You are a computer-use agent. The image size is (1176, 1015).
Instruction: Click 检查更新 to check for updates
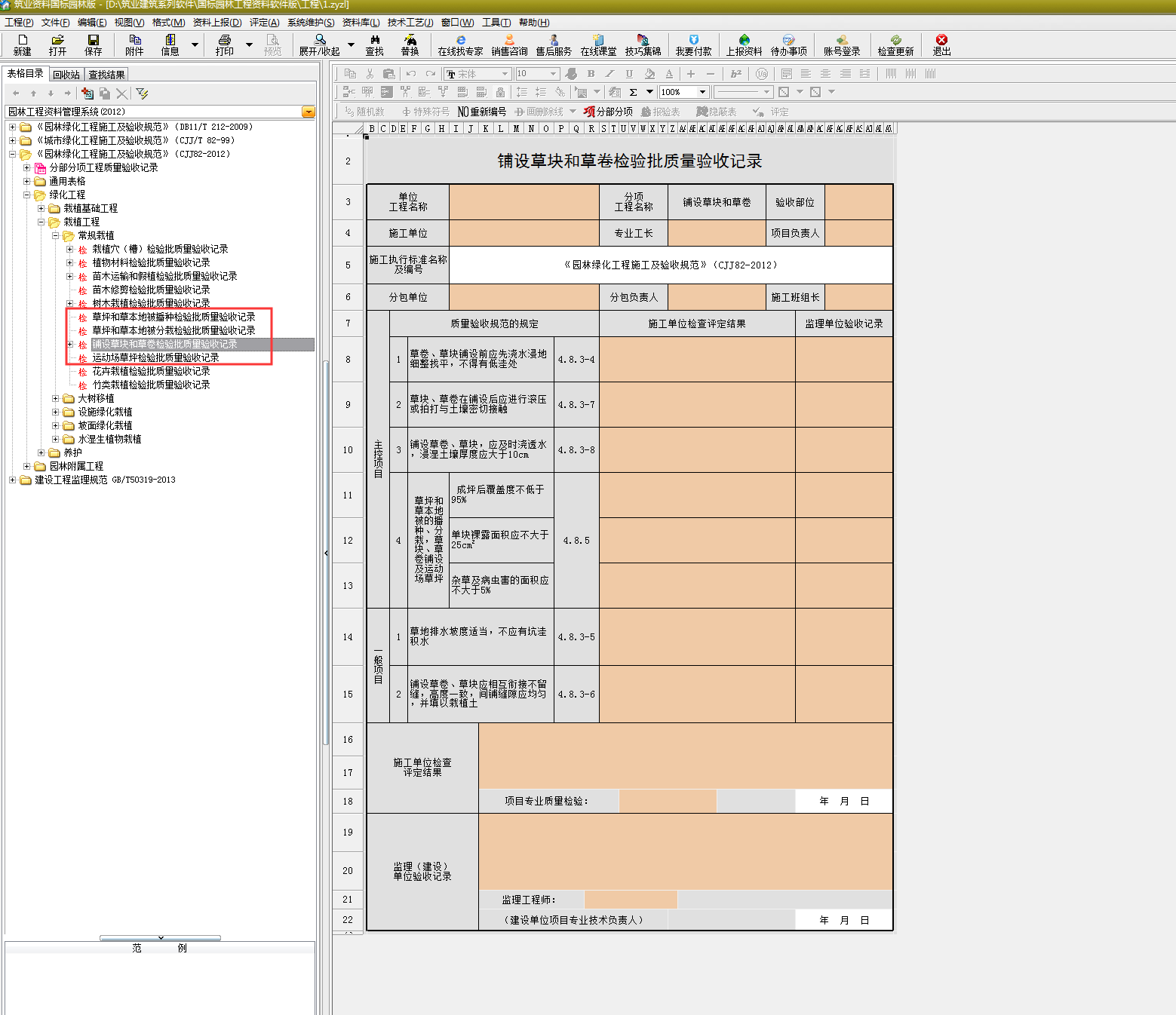[x=895, y=45]
